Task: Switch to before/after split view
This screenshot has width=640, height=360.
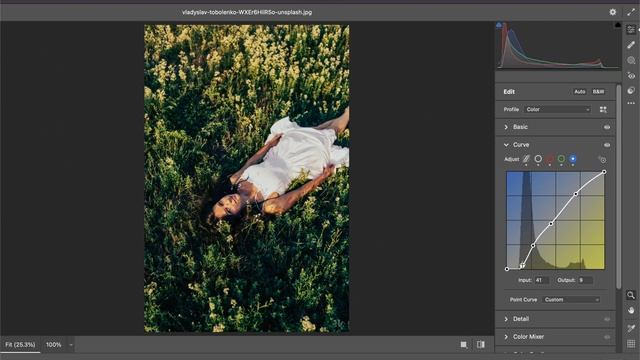Action: tap(481, 345)
